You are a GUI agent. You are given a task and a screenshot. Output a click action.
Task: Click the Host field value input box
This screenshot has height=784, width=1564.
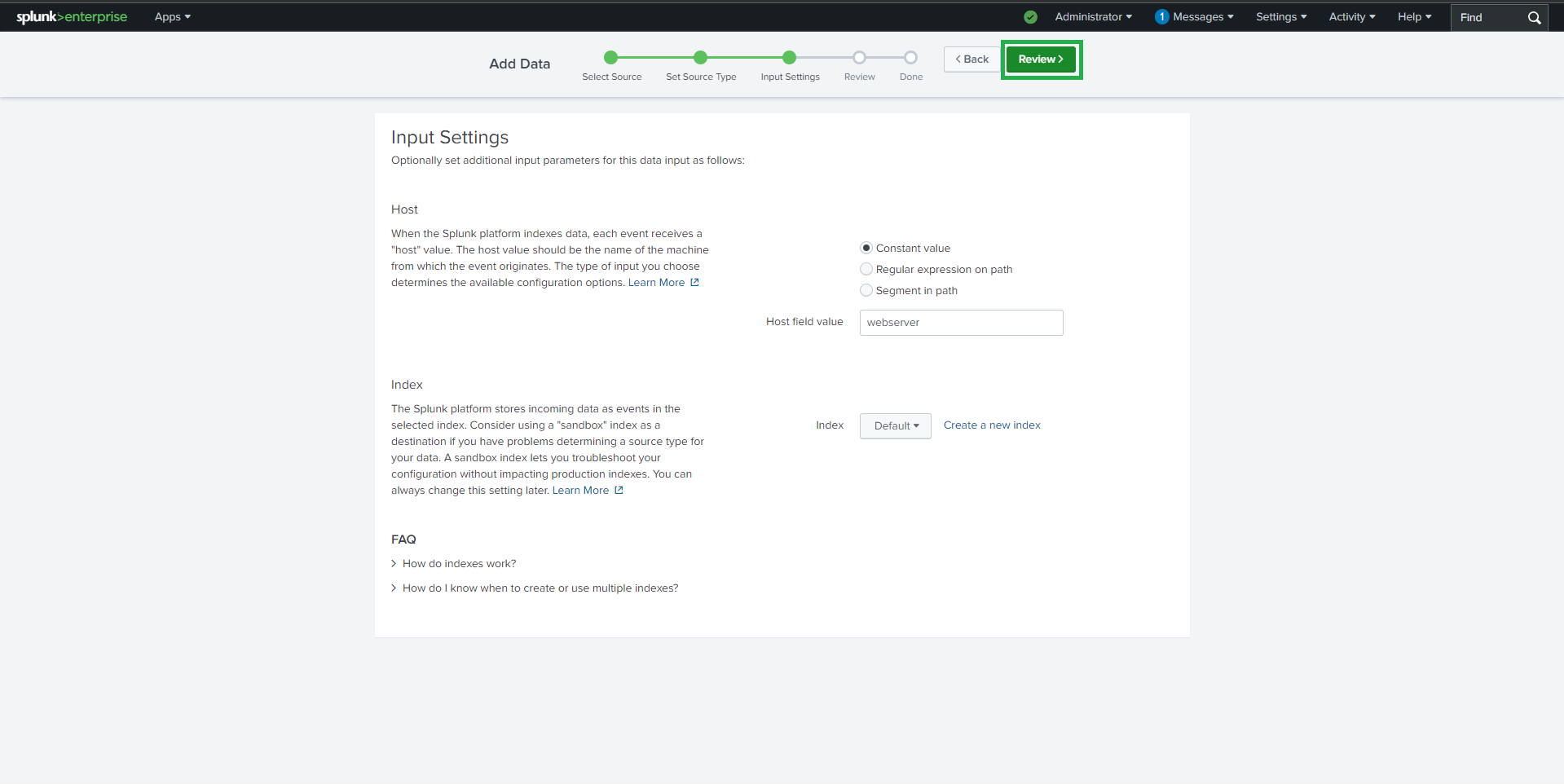coord(962,323)
